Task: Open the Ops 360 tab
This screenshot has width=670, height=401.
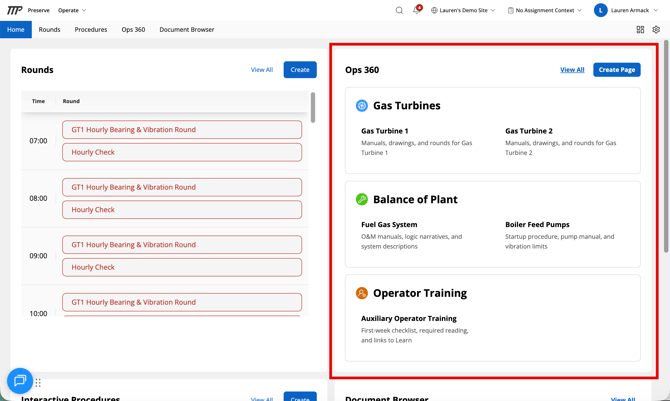Action: (x=133, y=29)
